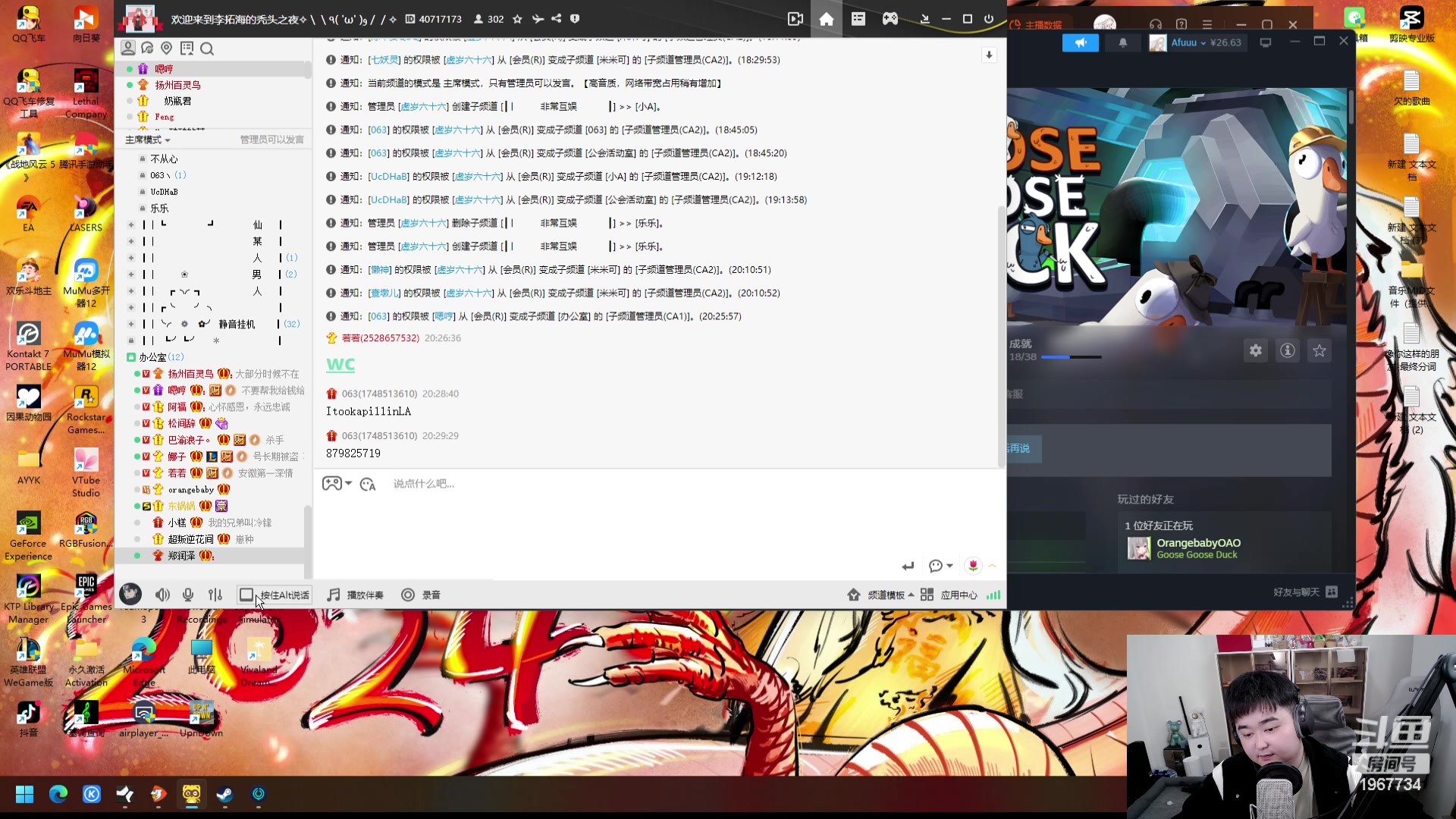Screen dimensions: 1456x819
Task: Click the online user count 302
Action: pyautogui.click(x=489, y=19)
